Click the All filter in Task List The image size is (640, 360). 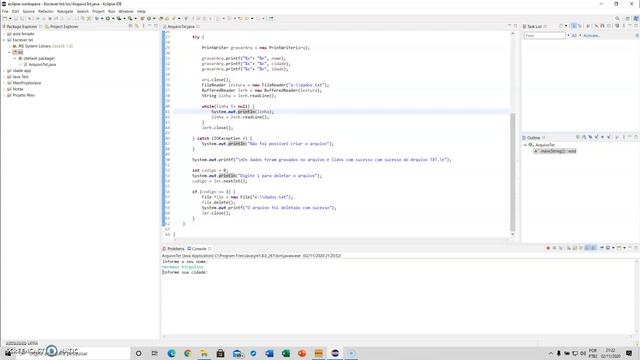574,36
